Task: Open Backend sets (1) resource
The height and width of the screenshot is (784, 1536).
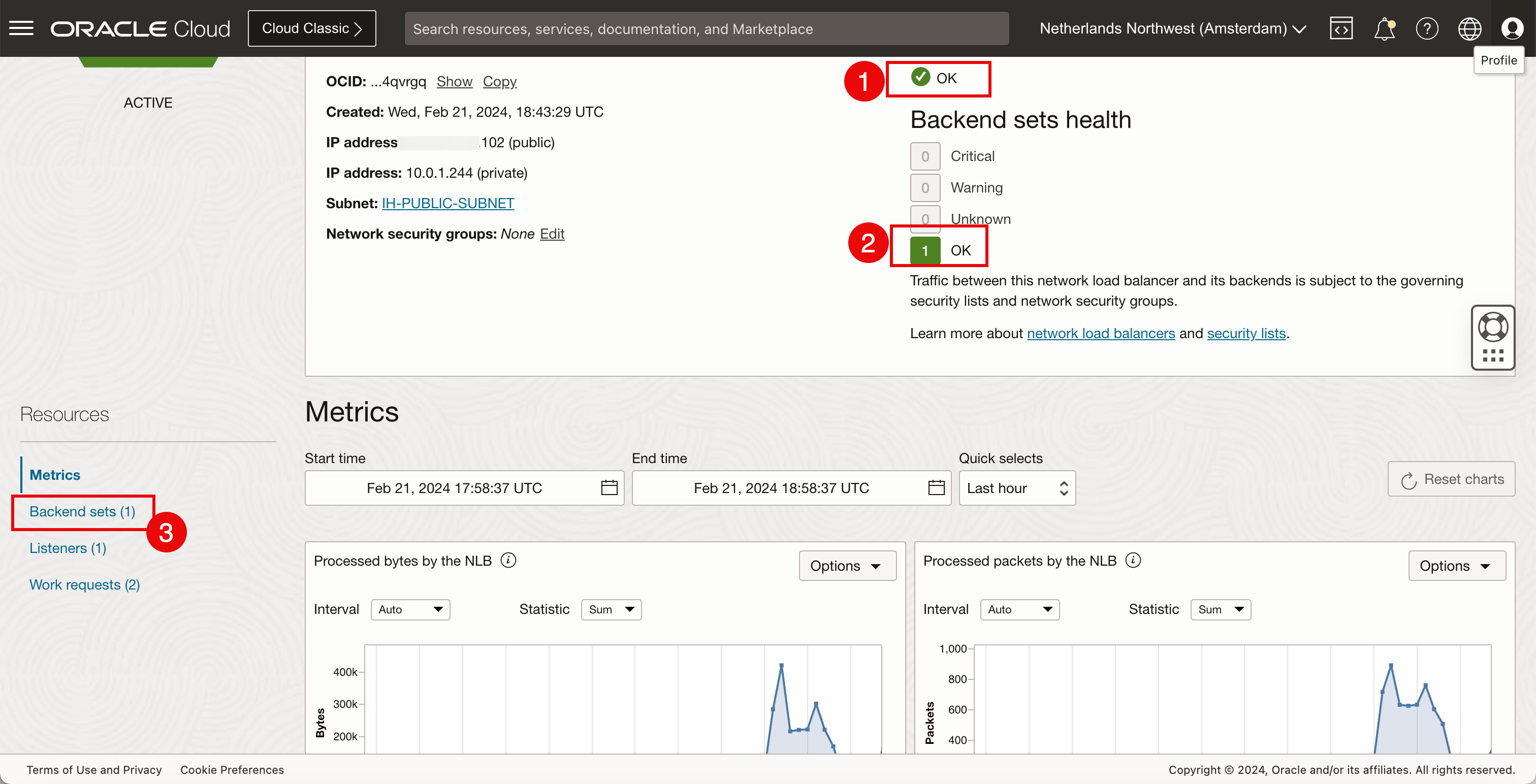Action: [x=82, y=511]
